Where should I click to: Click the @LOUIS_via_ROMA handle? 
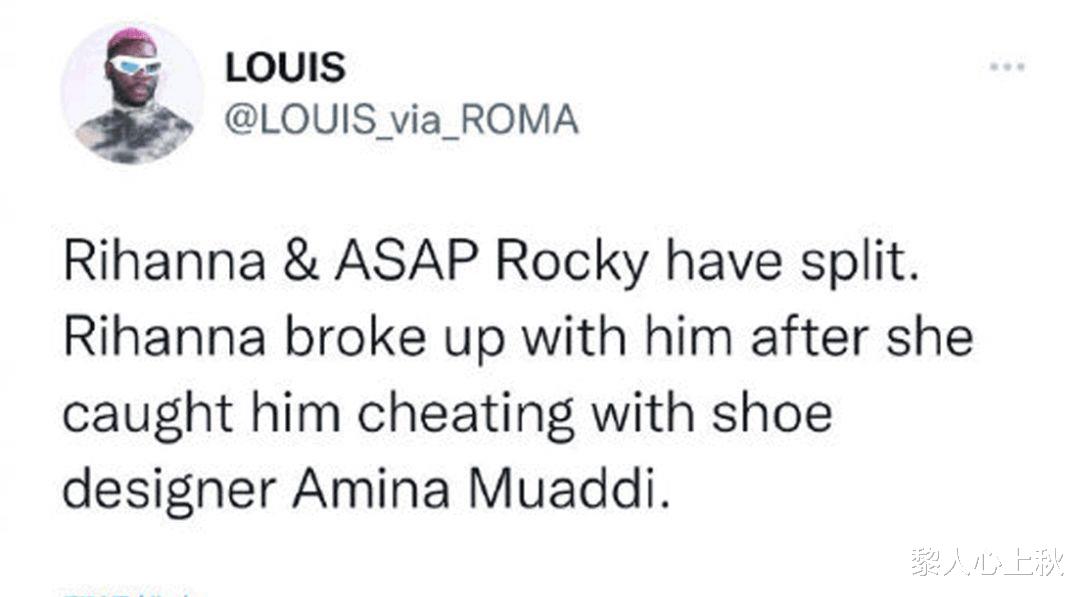click(402, 120)
